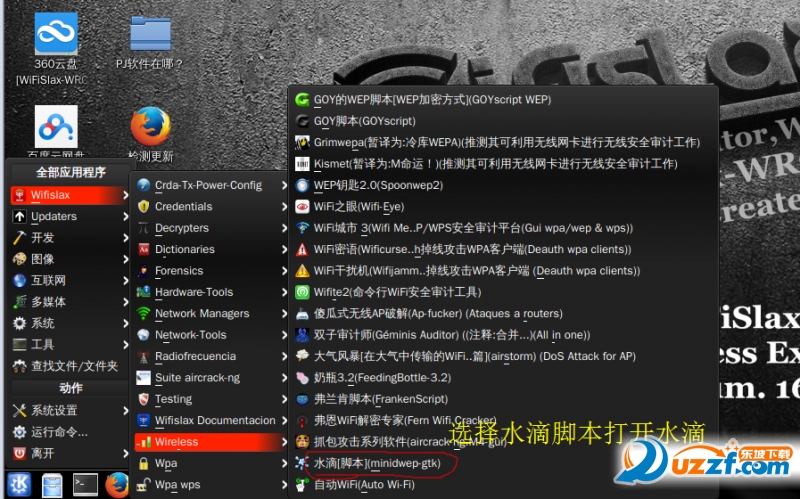Viewport: 800px width, 499px height.
Task: Launch WiFi之眼(Wifi-Eye)
Action: (503, 207)
